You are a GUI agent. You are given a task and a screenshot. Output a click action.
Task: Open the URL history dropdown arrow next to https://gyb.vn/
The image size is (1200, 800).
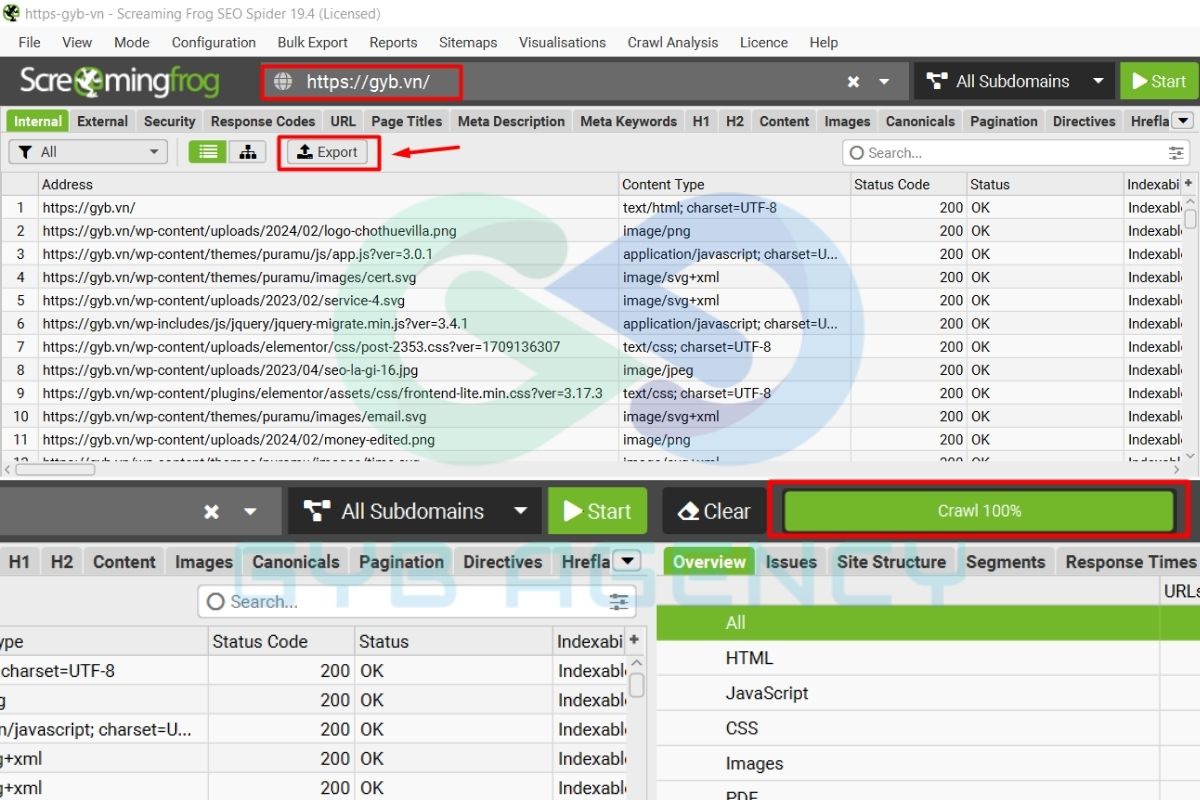(884, 82)
